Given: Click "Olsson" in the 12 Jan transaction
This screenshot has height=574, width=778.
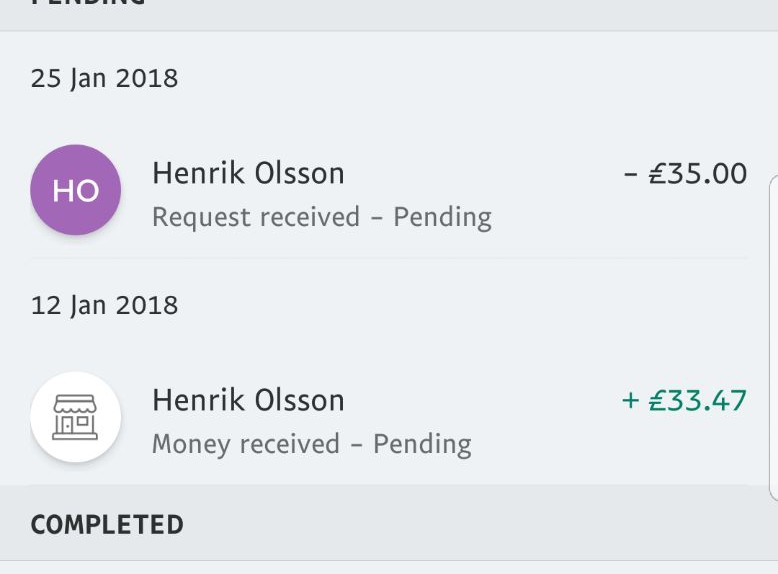Looking at the screenshot, I should [298, 401].
